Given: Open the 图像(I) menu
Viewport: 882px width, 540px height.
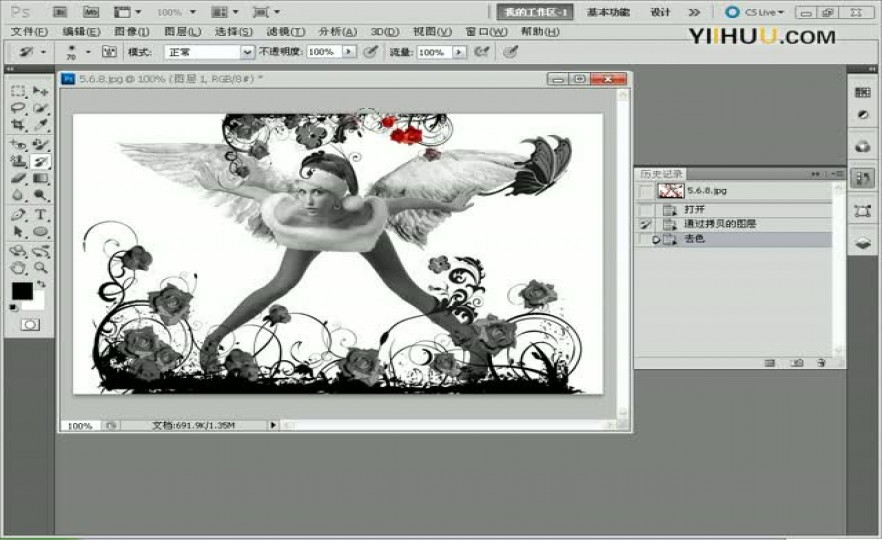Looking at the screenshot, I should pyautogui.click(x=132, y=32).
